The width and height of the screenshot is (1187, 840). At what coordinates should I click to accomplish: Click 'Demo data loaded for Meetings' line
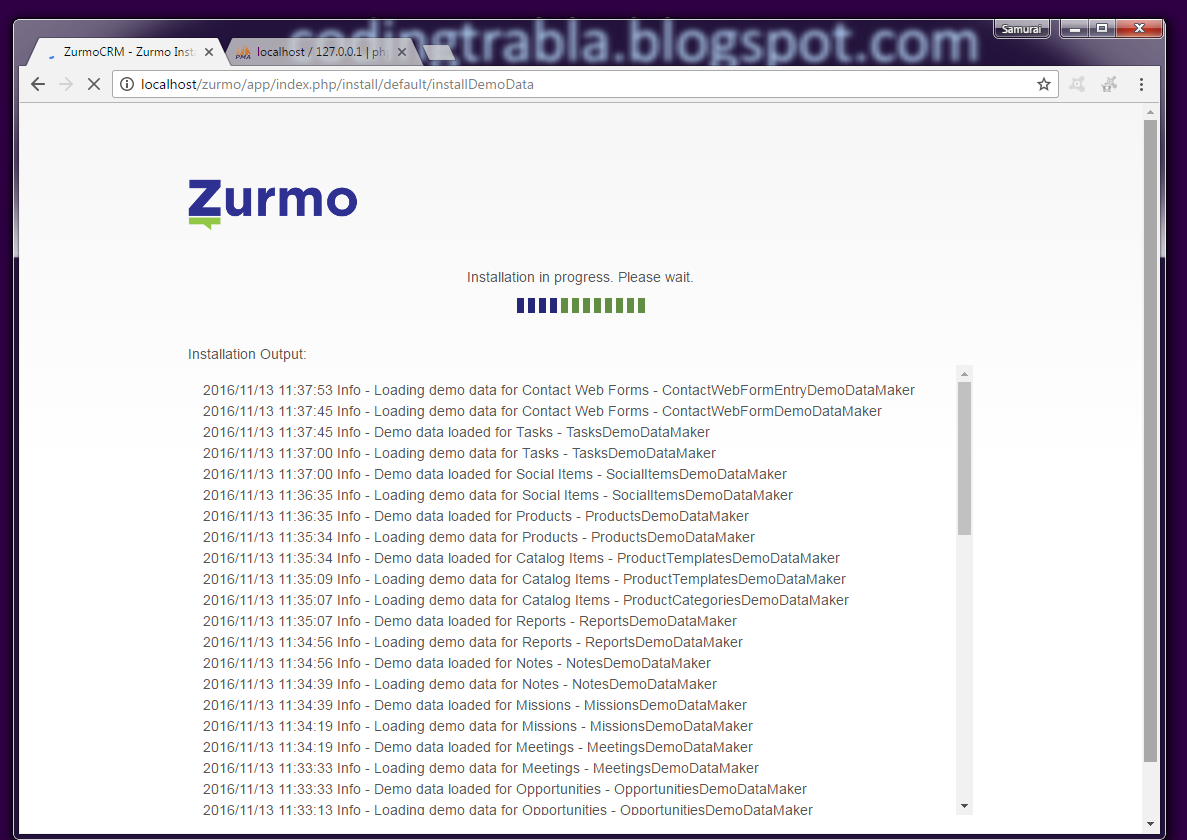click(x=478, y=748)
